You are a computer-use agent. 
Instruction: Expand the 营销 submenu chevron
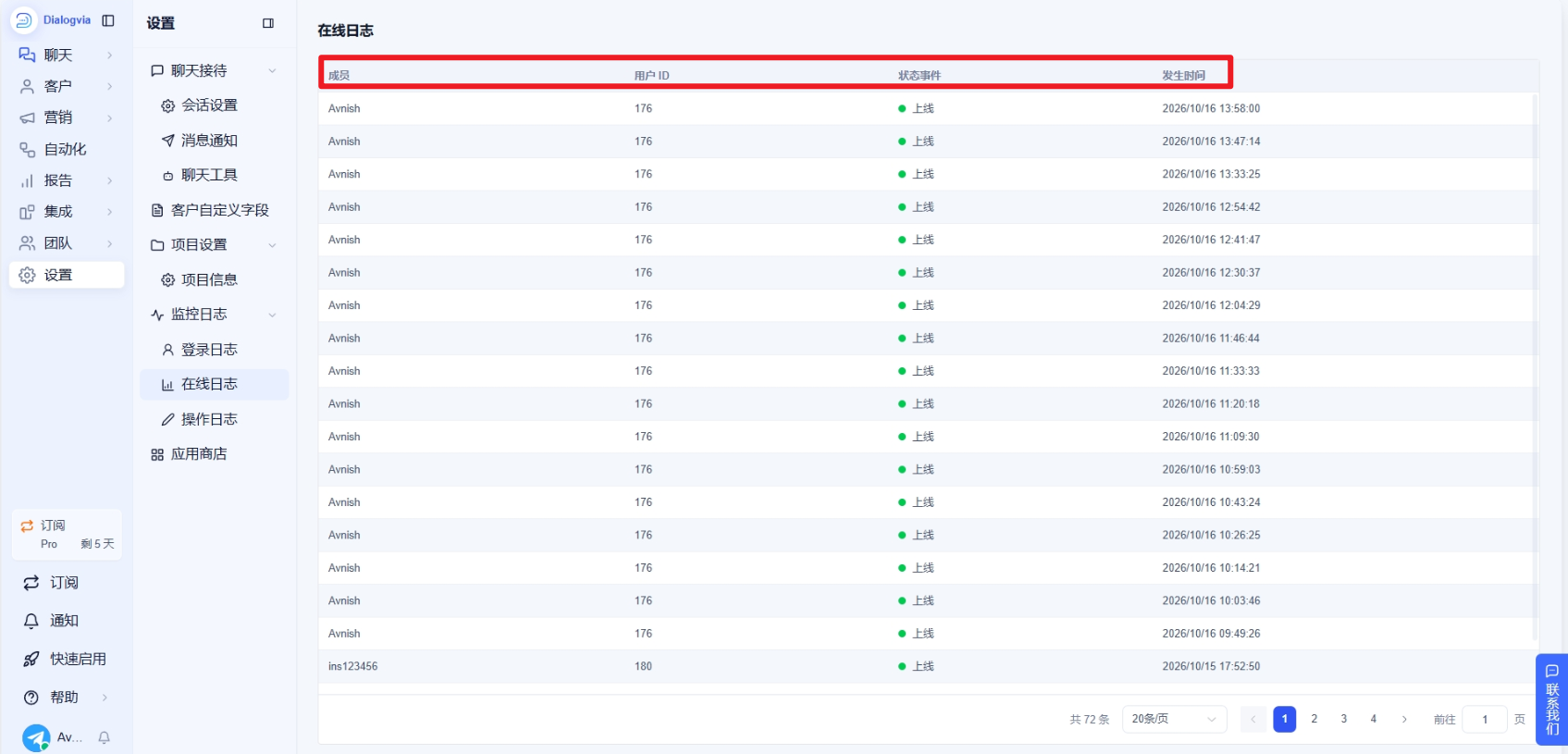click(109, 117)
